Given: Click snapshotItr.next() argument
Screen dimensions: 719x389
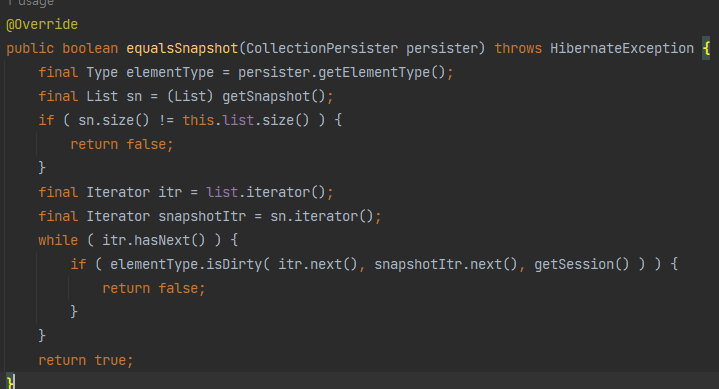Looking at the screenshot, I should click(446, 264).
